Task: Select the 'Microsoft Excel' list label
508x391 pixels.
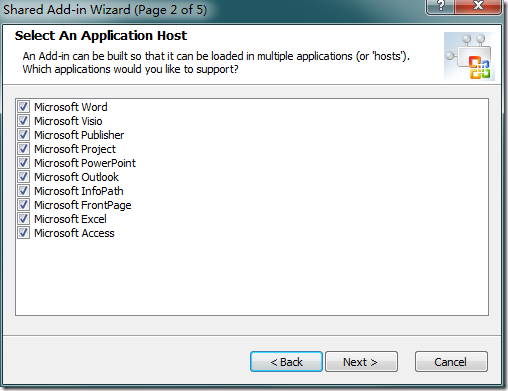Action: point(70,219)
